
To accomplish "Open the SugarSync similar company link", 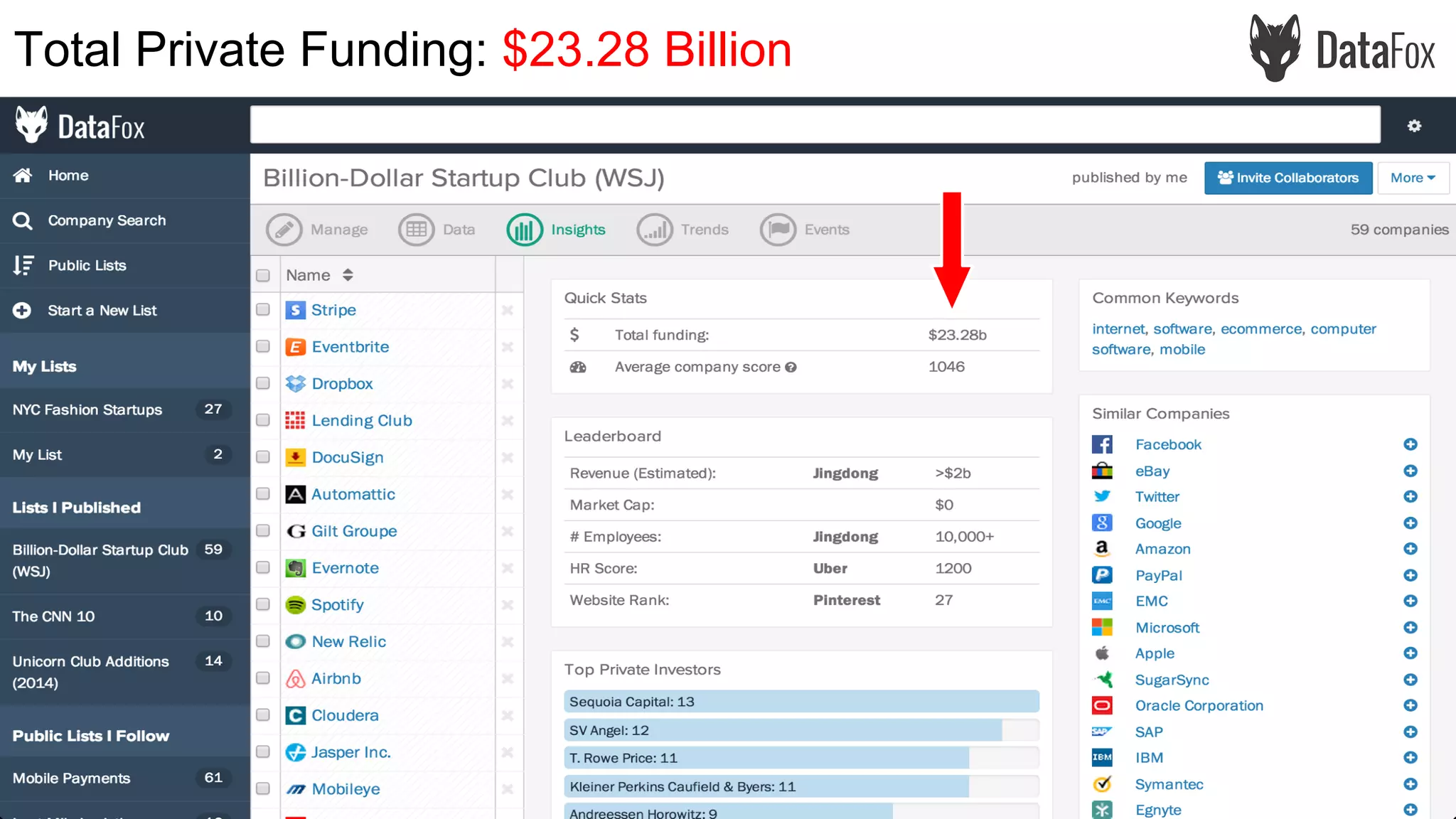I will (x=1172, y=680).
